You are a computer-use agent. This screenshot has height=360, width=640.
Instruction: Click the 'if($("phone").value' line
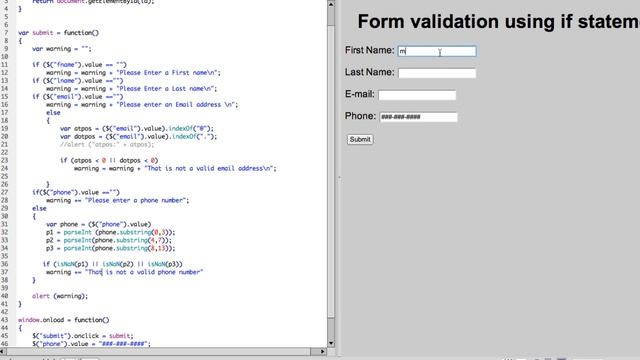click(76, 192)
